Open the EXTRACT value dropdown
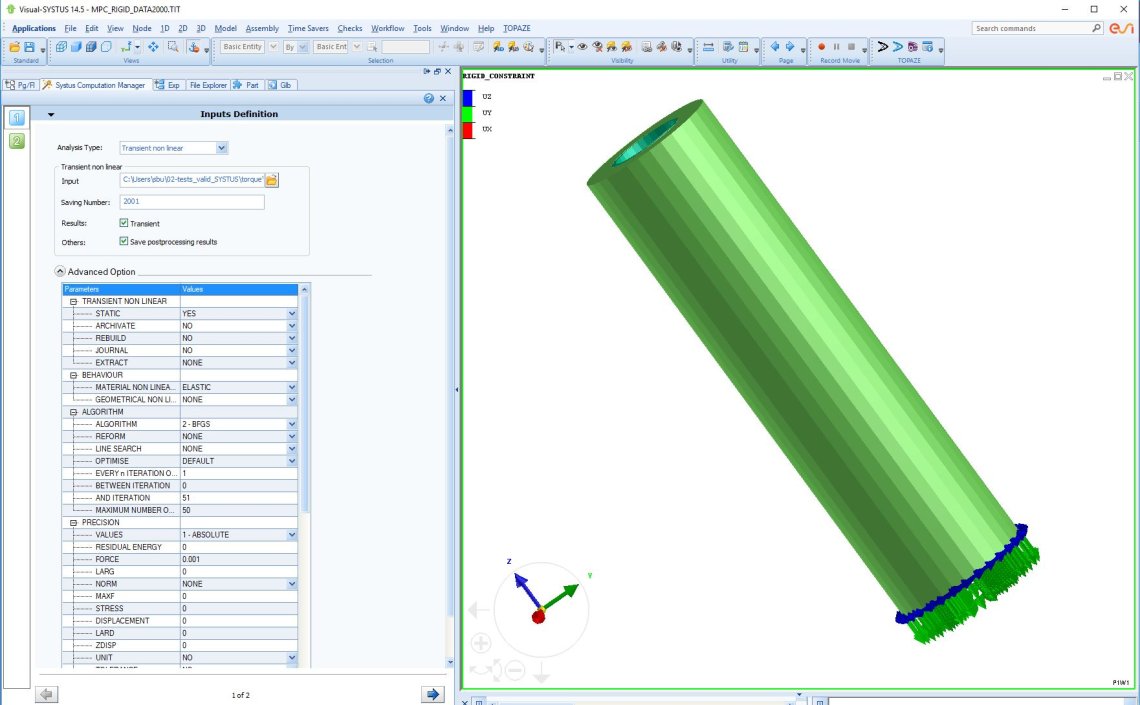This screenshot has height=705, width=1140. (292, 363)
